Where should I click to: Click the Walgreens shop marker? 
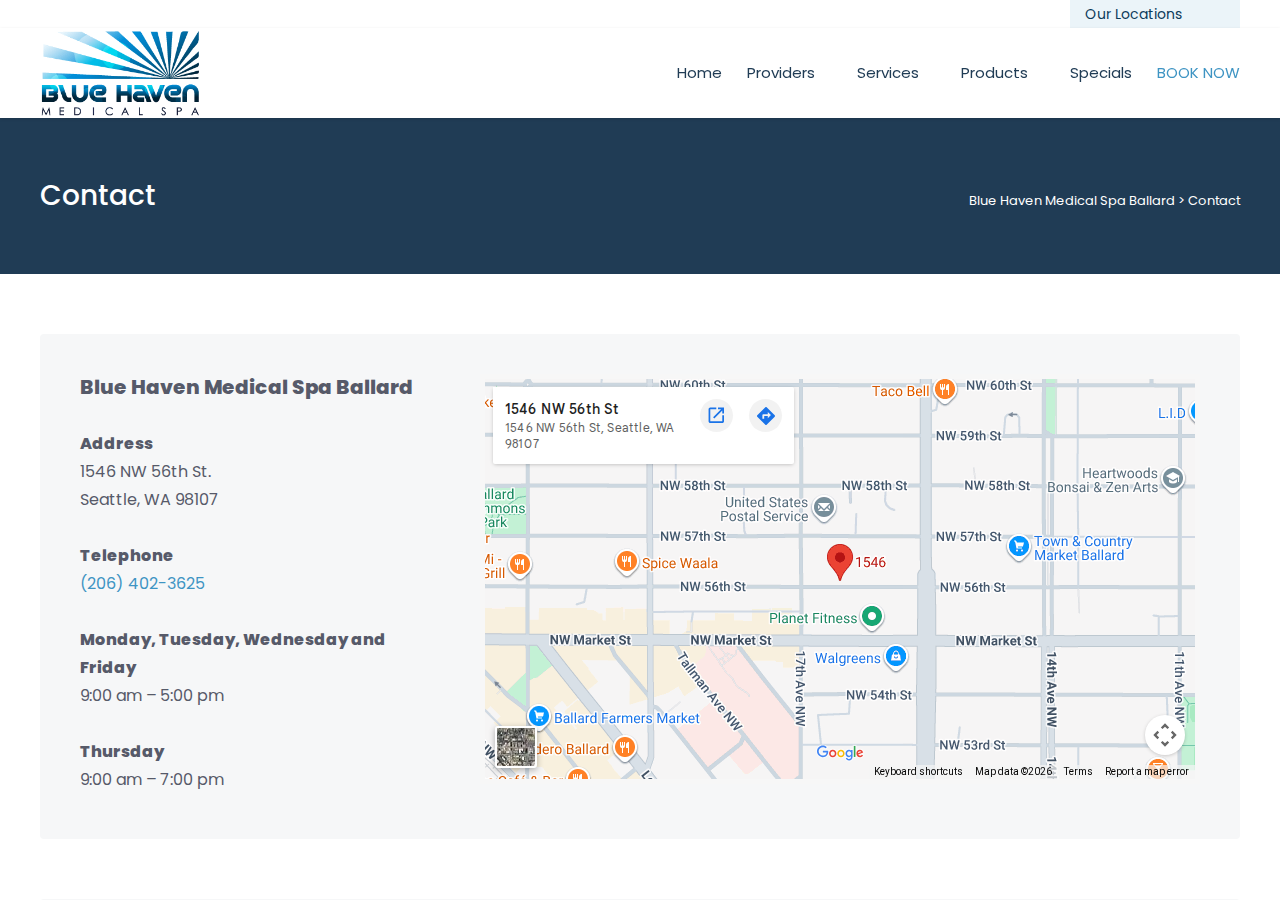[896, 656]
